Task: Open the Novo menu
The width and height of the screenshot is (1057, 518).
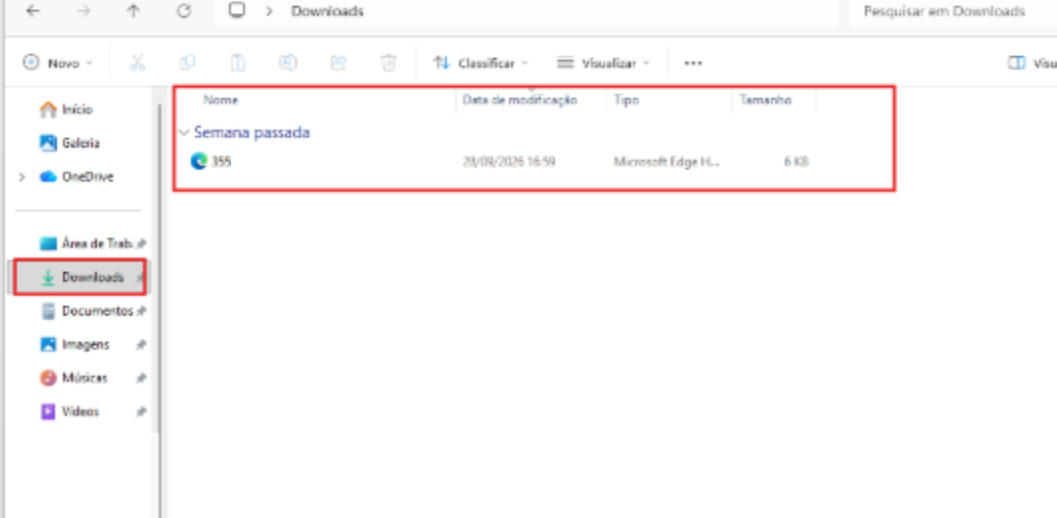Action: click(x=58, y=63)
